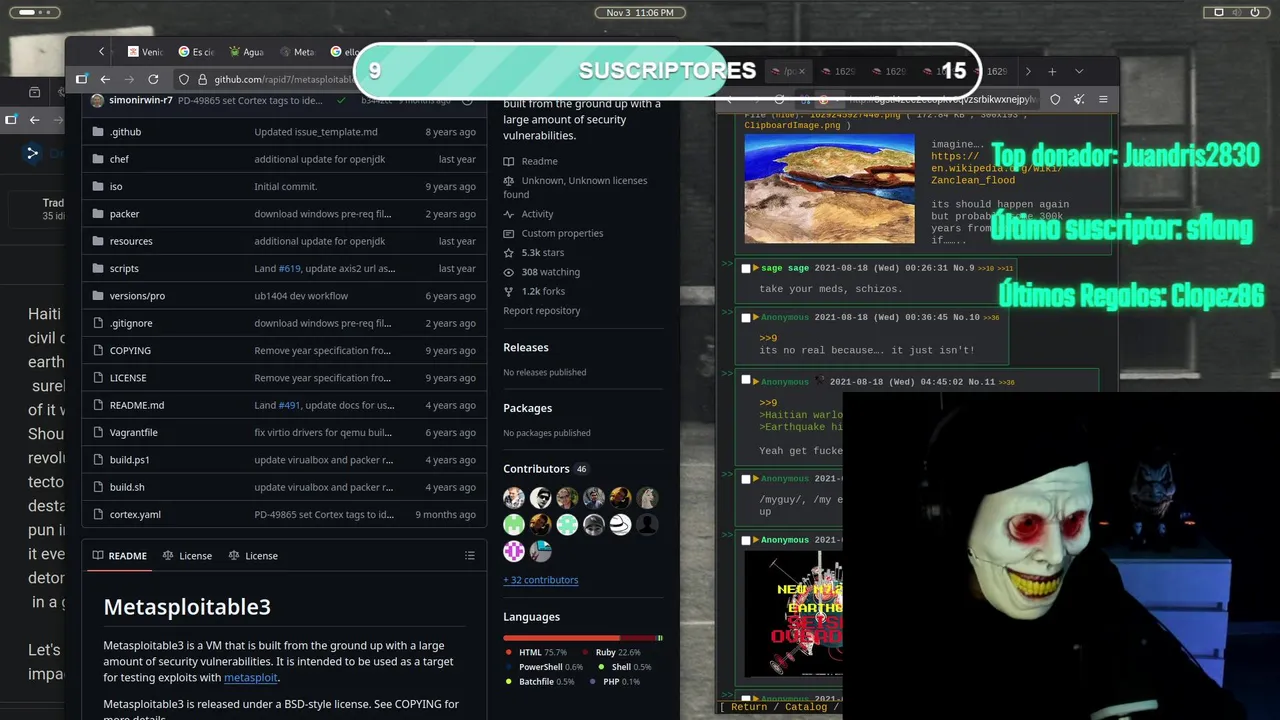Image resolution: width=1280 pixels, height=720 pixels.
Task: Open the resources folder
Action: tap(131, 241)
